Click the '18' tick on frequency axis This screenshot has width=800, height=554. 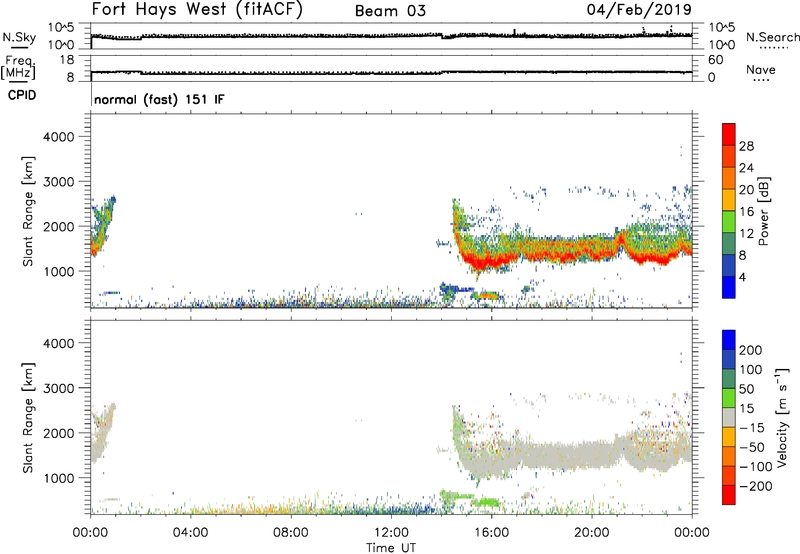[x=67, y=60]
